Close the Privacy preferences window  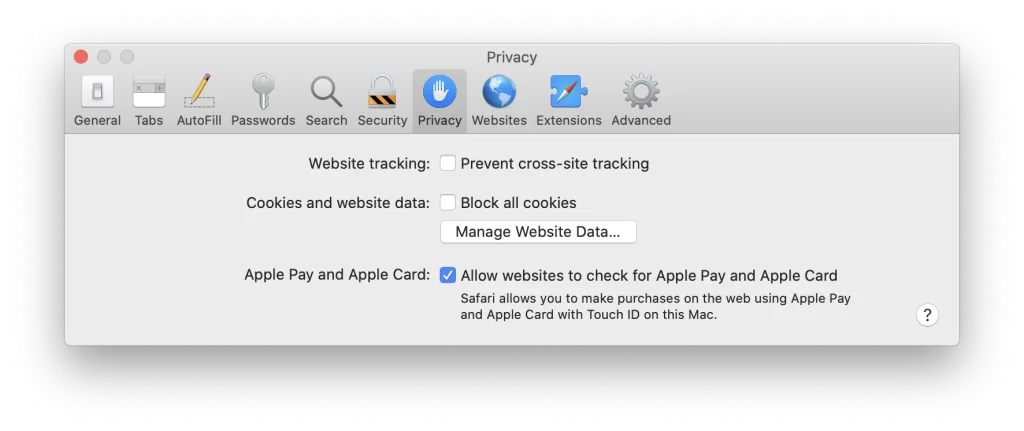[x=81, y=57]
